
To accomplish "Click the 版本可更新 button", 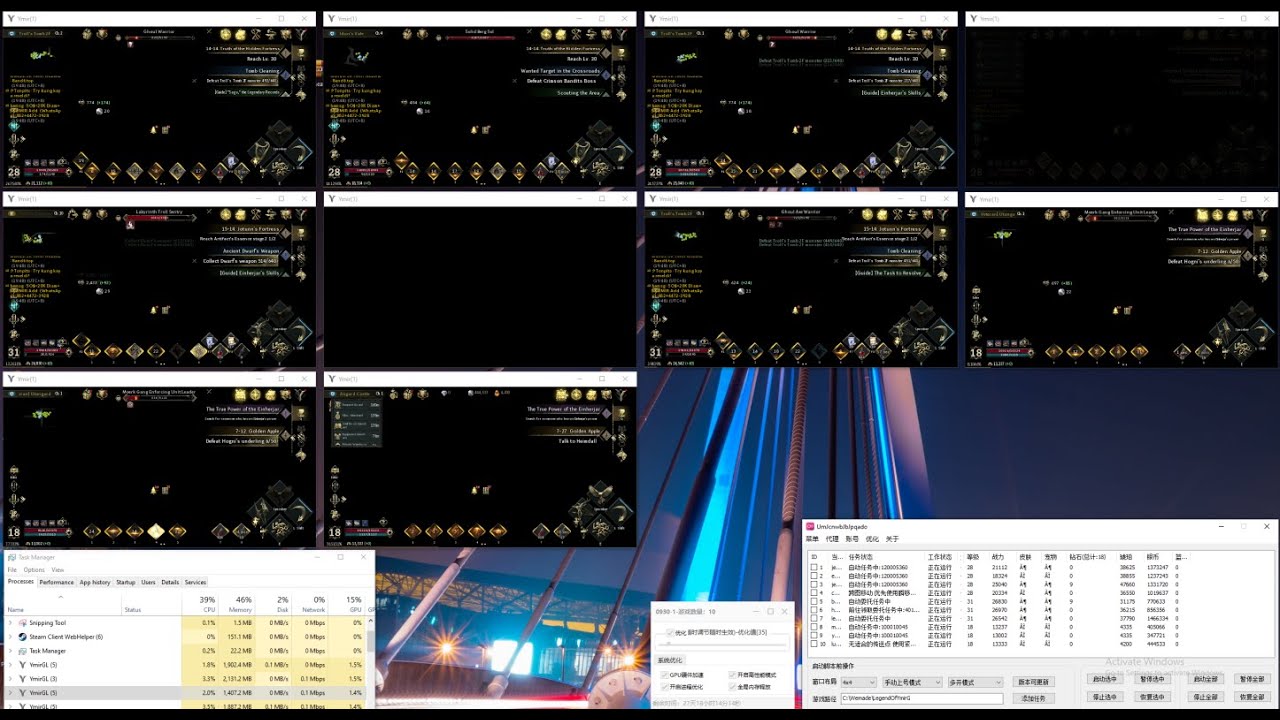I will pos(1034,682).
